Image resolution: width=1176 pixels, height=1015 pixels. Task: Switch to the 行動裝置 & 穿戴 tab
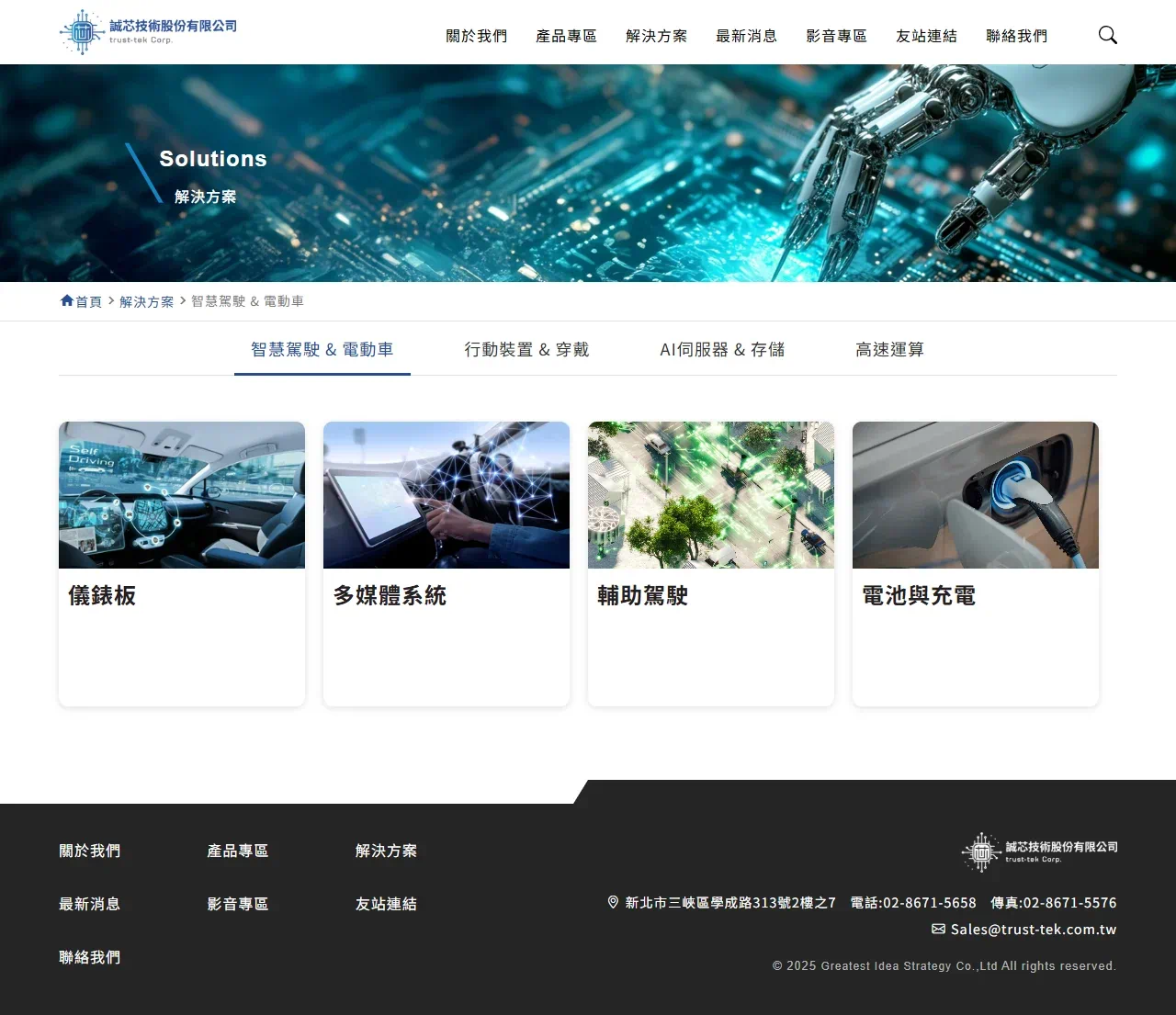coord(526,349)
